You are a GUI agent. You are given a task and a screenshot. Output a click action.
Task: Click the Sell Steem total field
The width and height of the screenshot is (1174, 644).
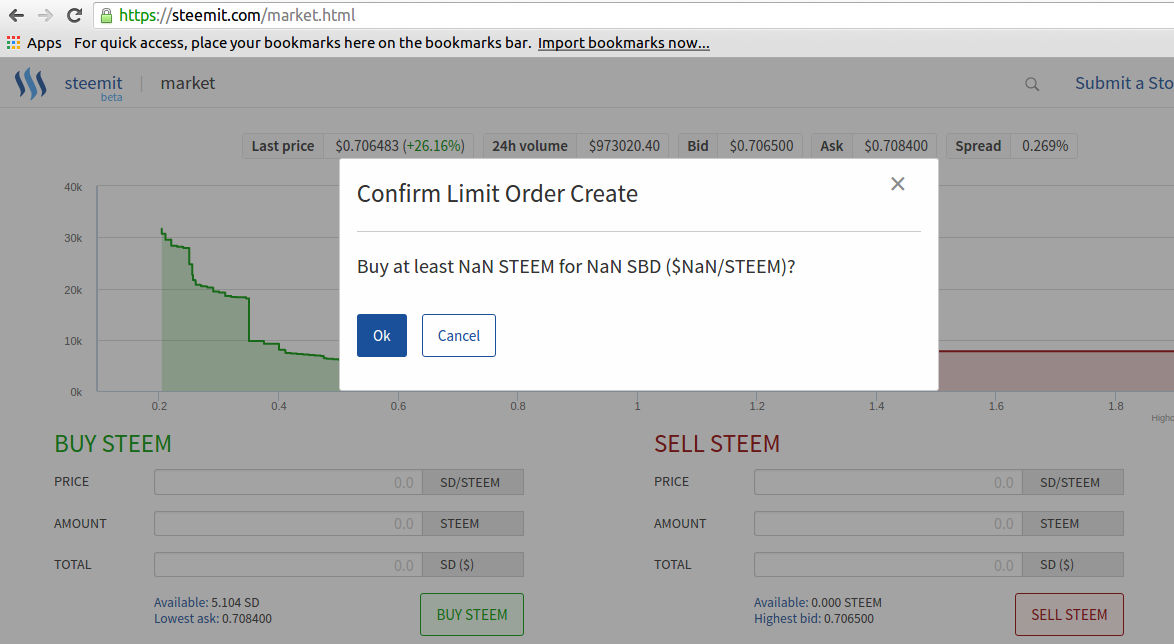[888, 565]
